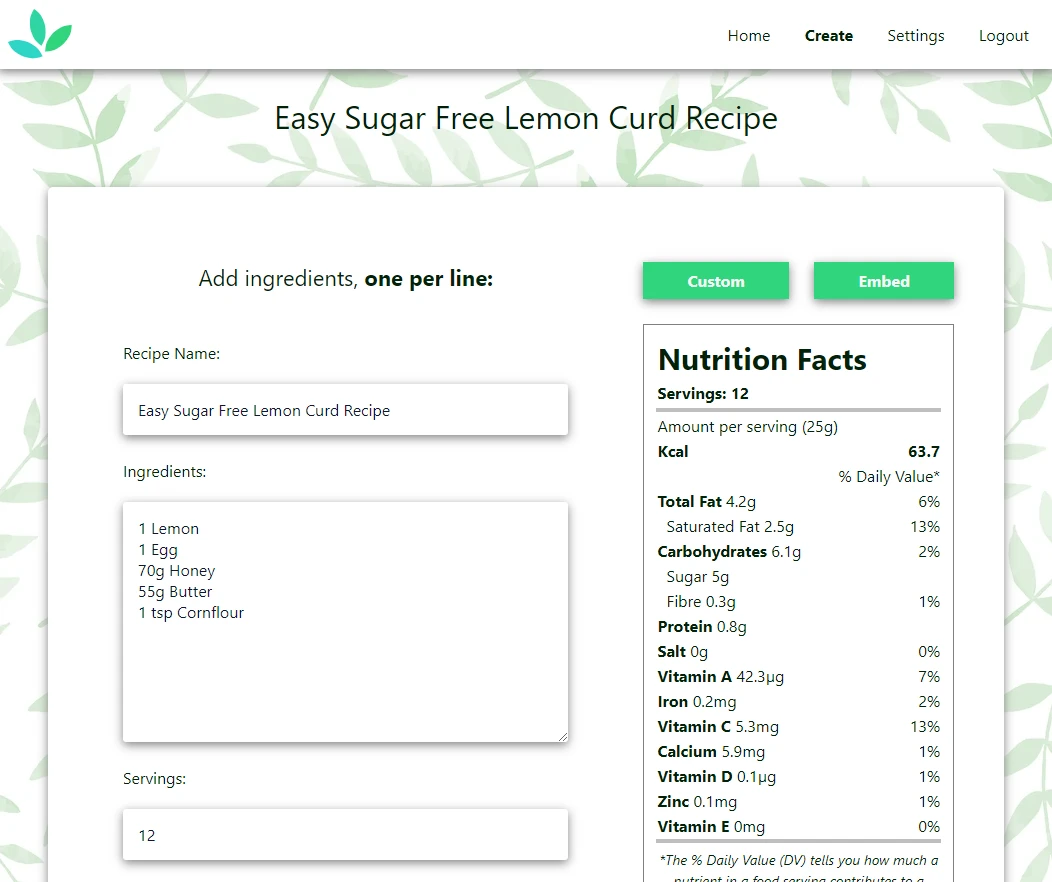This screenshot has width=1052, height=882.
Task: Go to the Create page
Action: (829, 36)
